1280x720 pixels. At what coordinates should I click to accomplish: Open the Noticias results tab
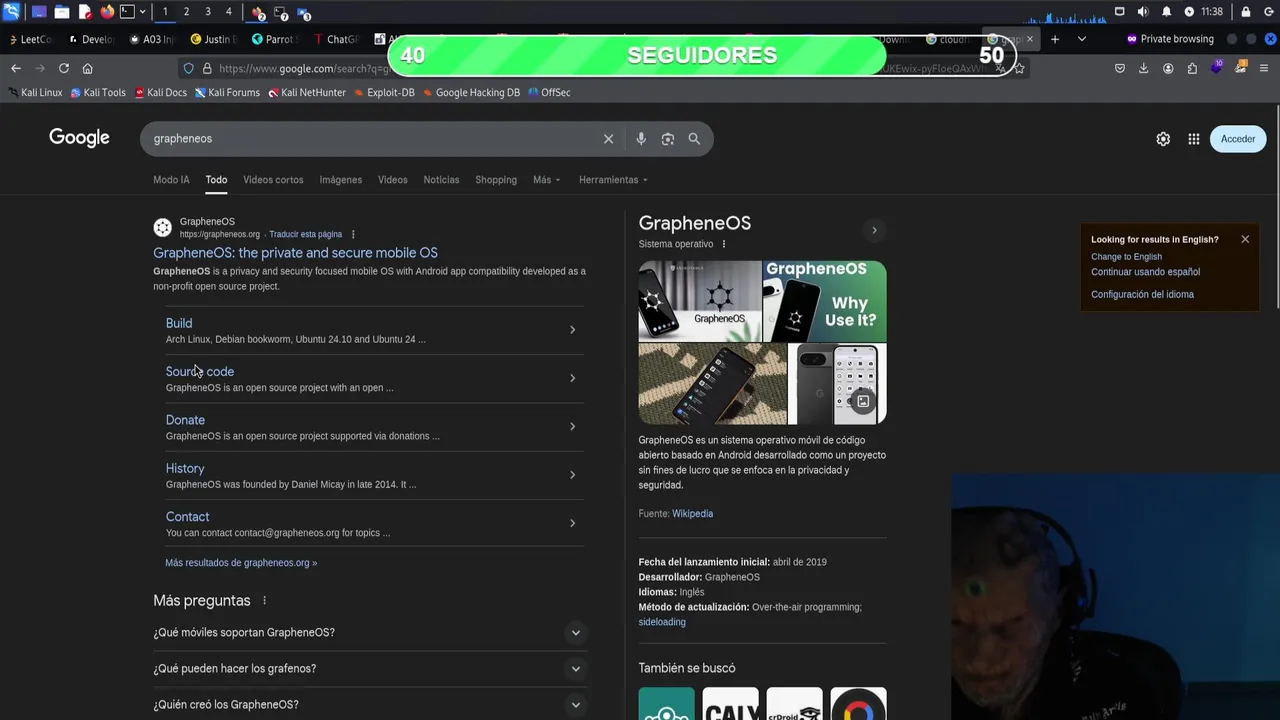pyautogui.click(x=441, y=180)
